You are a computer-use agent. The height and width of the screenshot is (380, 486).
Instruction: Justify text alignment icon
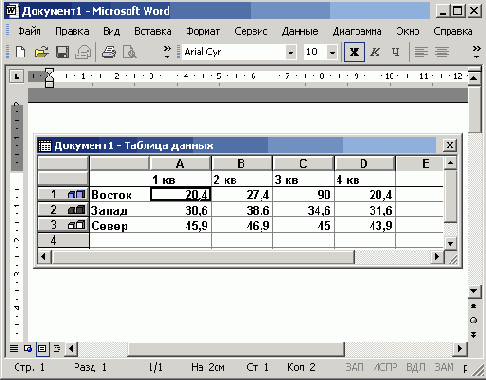click(442, 52)
